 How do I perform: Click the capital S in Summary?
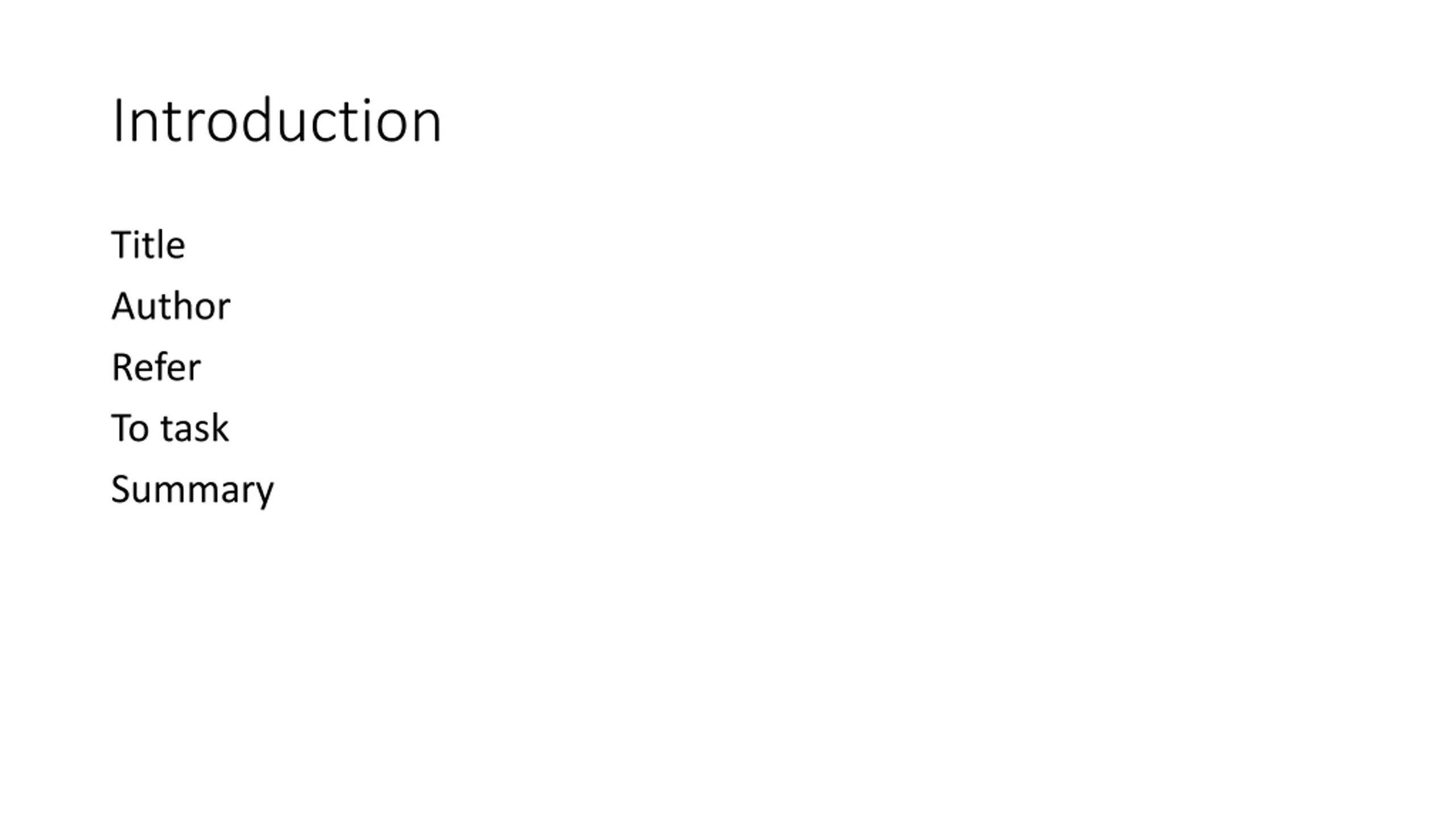(122, 489)
